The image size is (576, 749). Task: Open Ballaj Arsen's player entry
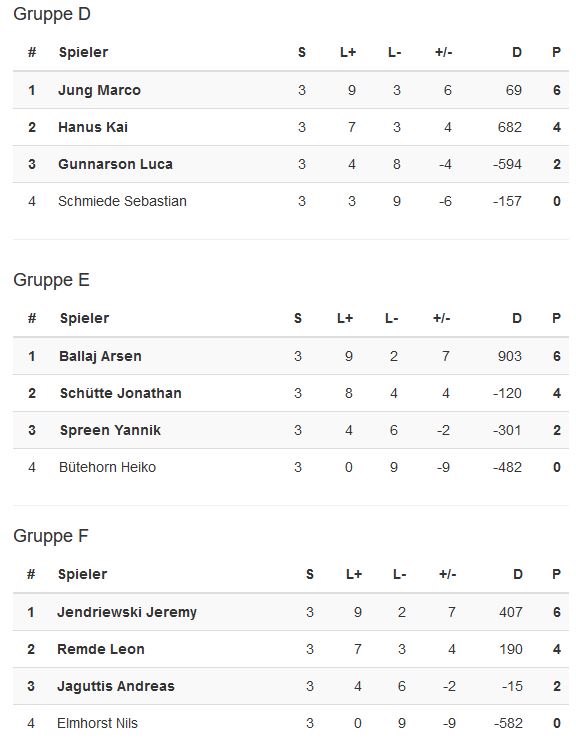100,356
